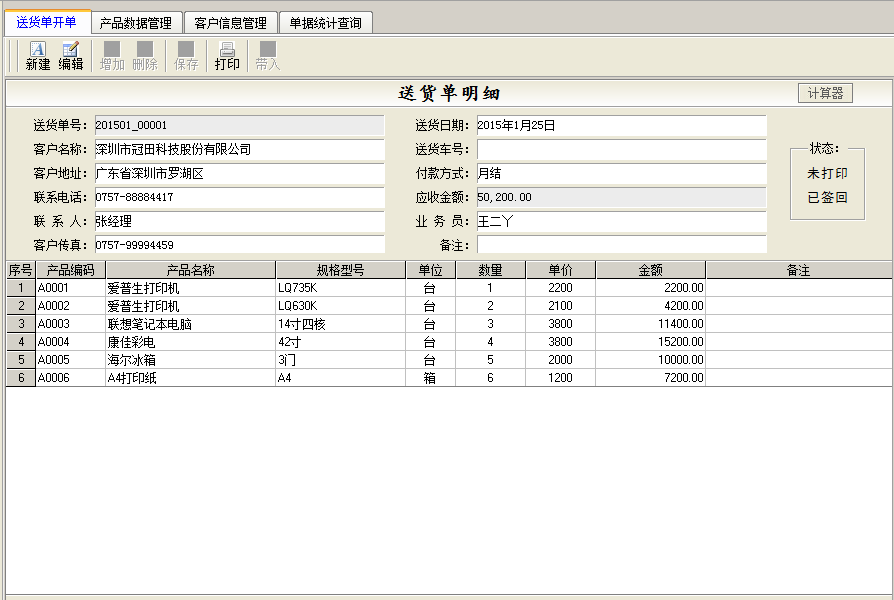Click the greyed 带入 (Import) toolbar icon
The image size is (894, 600).
point(267,56)
